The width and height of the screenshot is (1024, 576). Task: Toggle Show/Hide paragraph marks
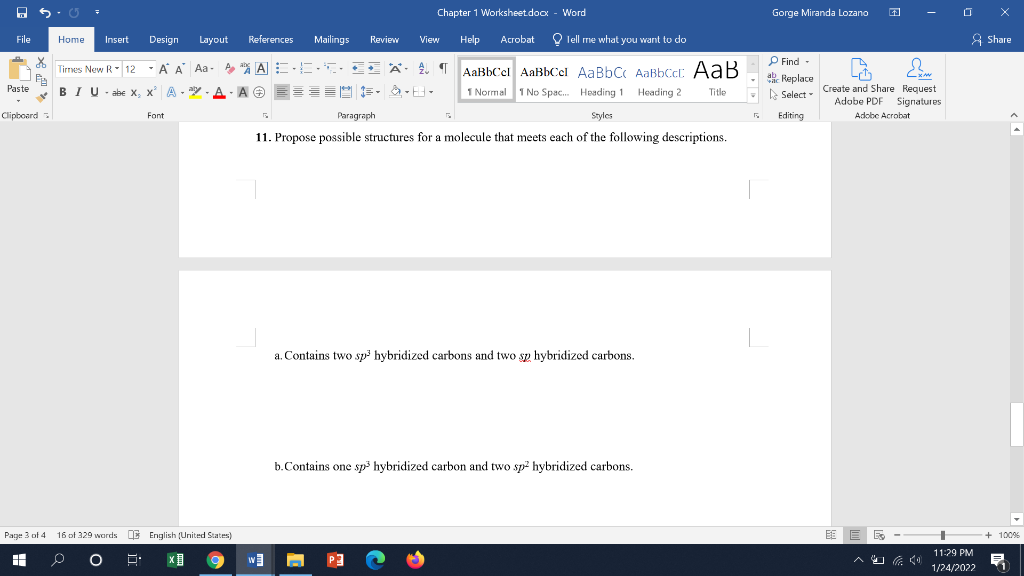tap(444, 66)
